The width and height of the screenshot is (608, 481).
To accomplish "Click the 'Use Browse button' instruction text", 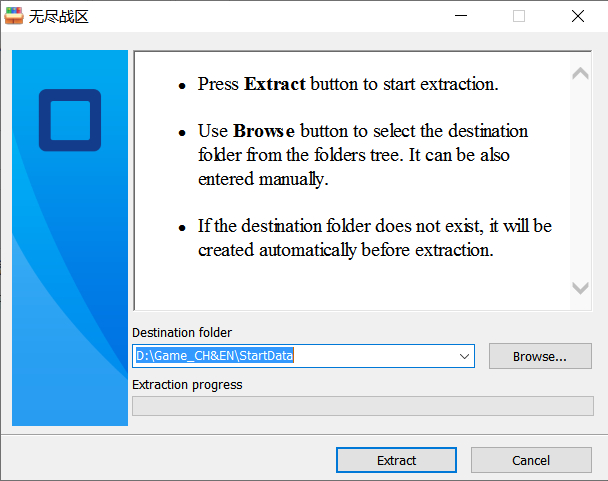I will tap(363, 155).
